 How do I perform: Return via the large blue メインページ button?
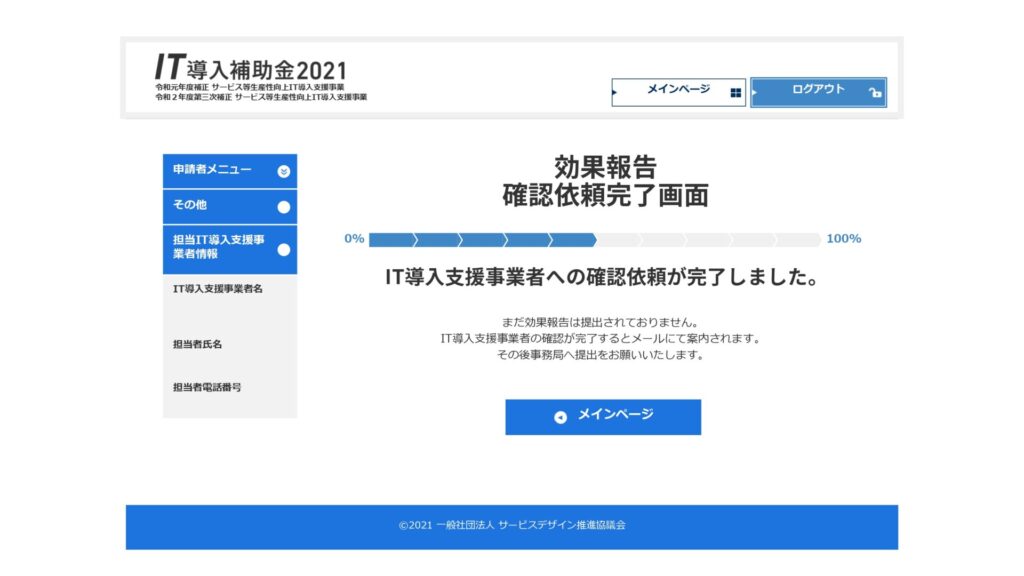tap(603, 417)
